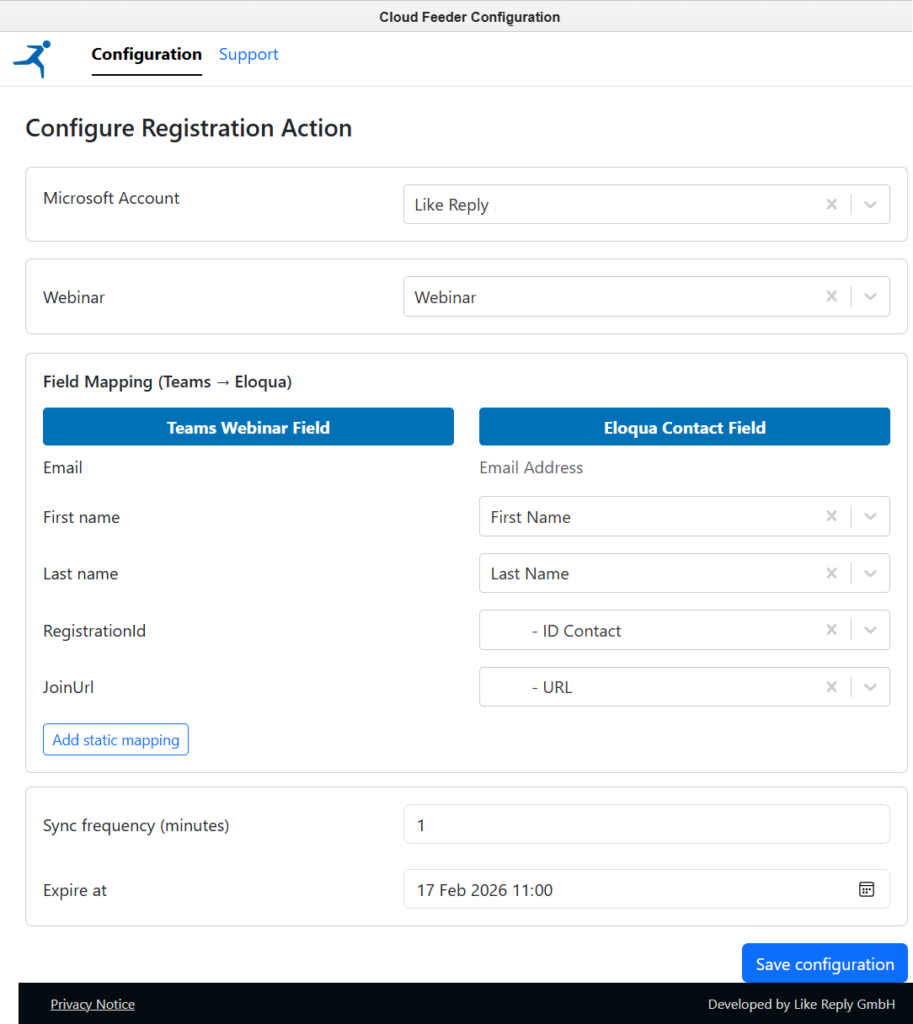Image resolution: width=913 pixels, height=1024 pixels.
Task: Click the Expire at date field
Action: pos(620,889)
